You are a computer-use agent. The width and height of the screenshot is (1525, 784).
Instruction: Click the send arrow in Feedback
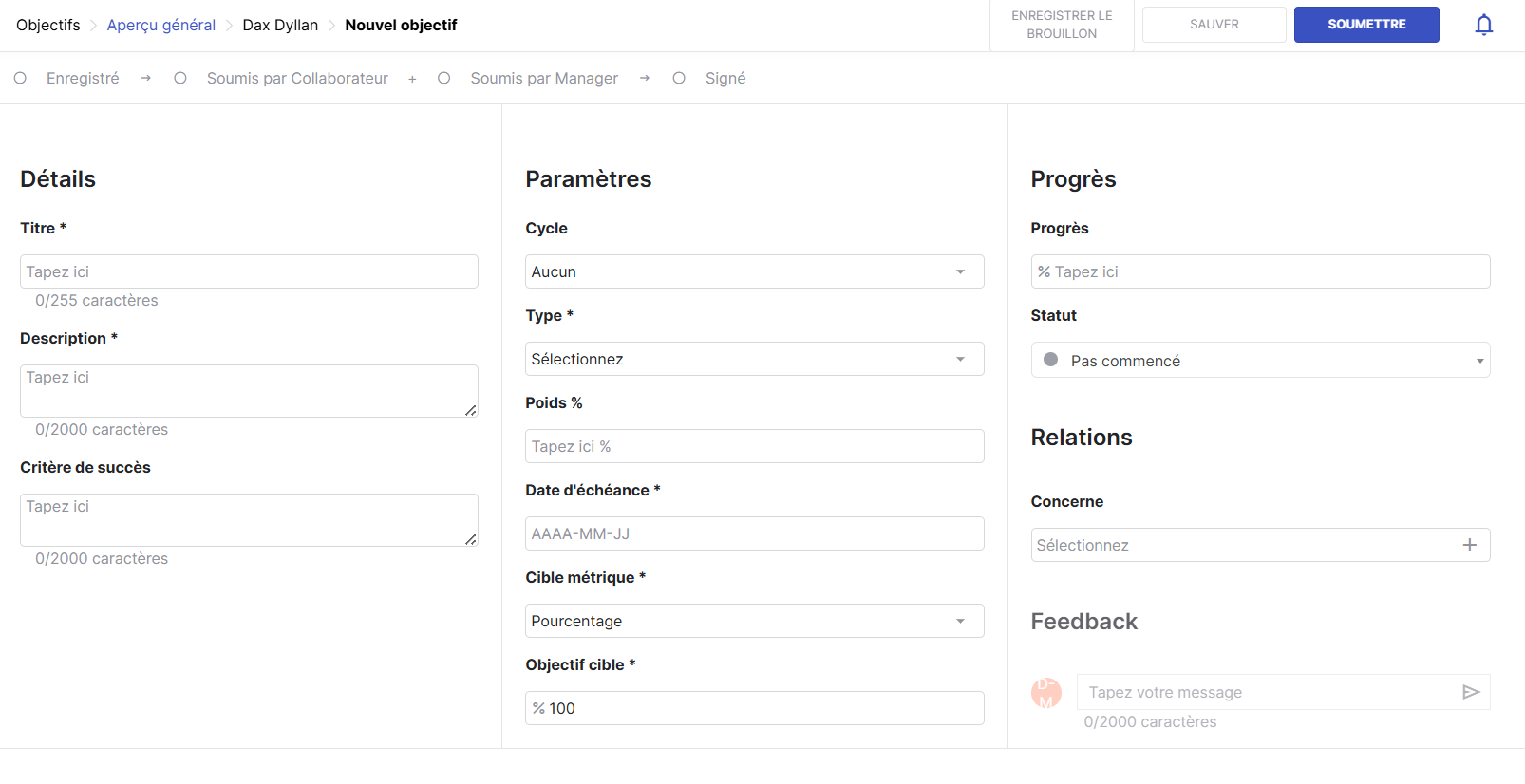click(1471, 692)
